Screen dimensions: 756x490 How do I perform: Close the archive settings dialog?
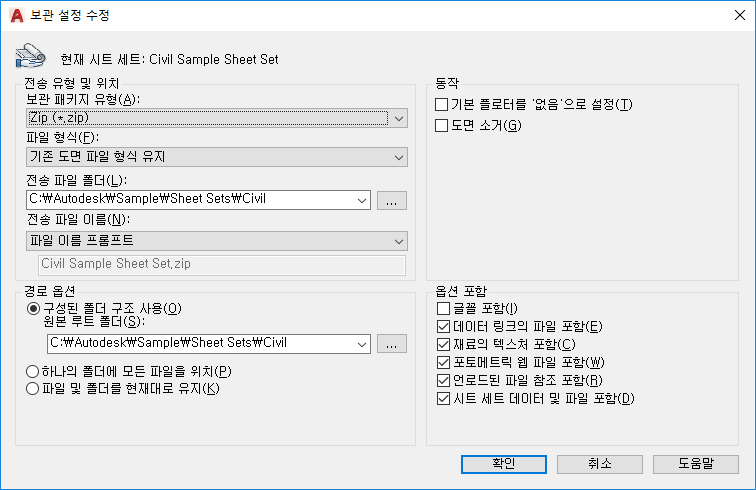click(x=737, y=16)
